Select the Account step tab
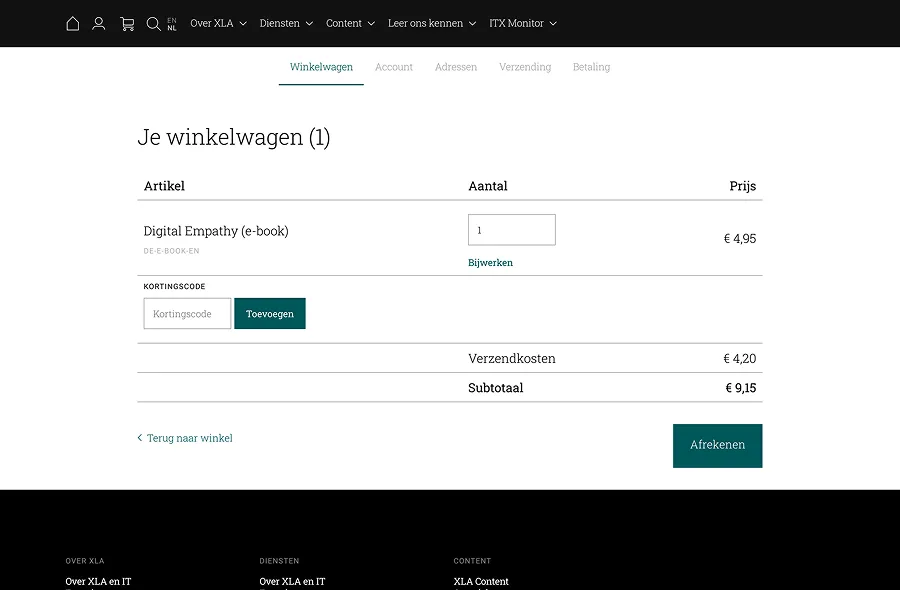 tap(394, 67)
